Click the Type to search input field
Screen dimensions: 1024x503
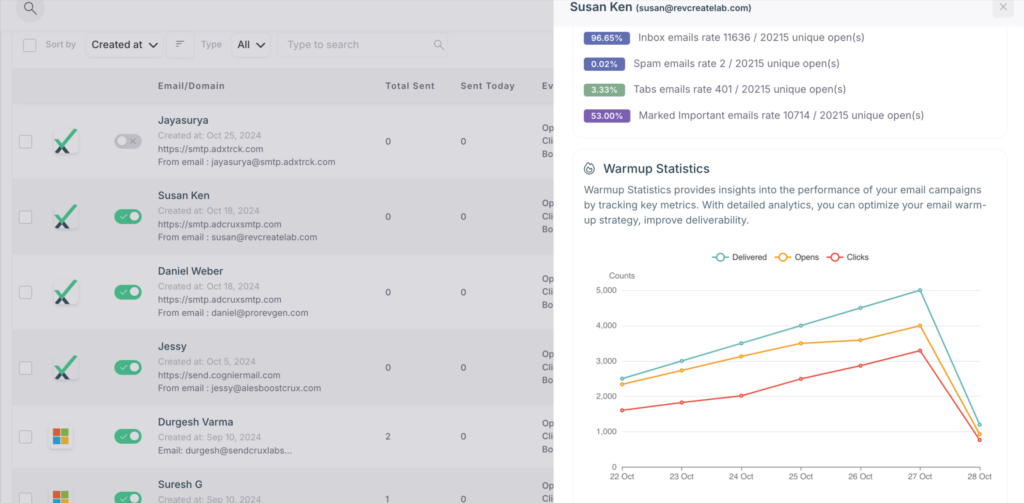point(355,45)
